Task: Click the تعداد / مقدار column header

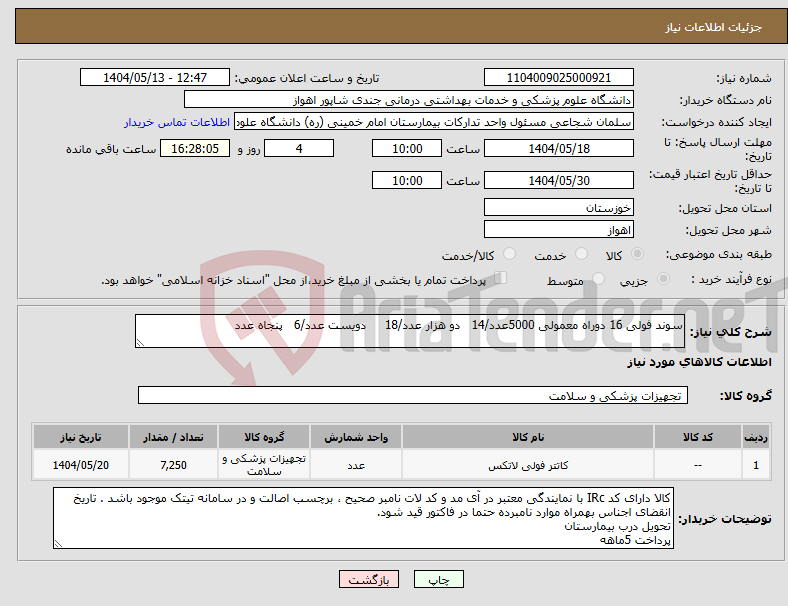Action: click(x=173, y=437)
